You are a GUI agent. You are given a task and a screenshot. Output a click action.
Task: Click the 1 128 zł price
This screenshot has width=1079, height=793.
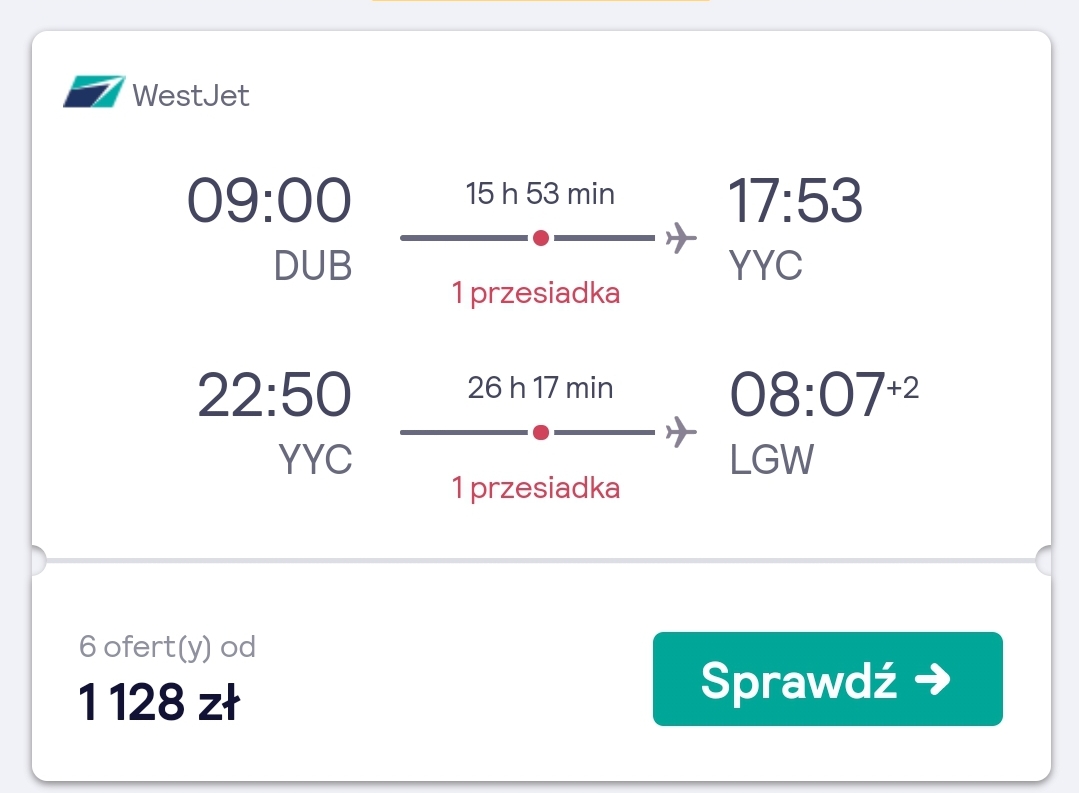[159, 702]
